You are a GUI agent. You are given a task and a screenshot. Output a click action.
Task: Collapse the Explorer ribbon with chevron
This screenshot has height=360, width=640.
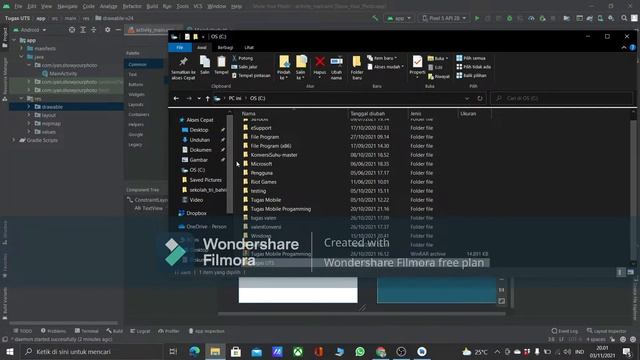tap(624, 48)
